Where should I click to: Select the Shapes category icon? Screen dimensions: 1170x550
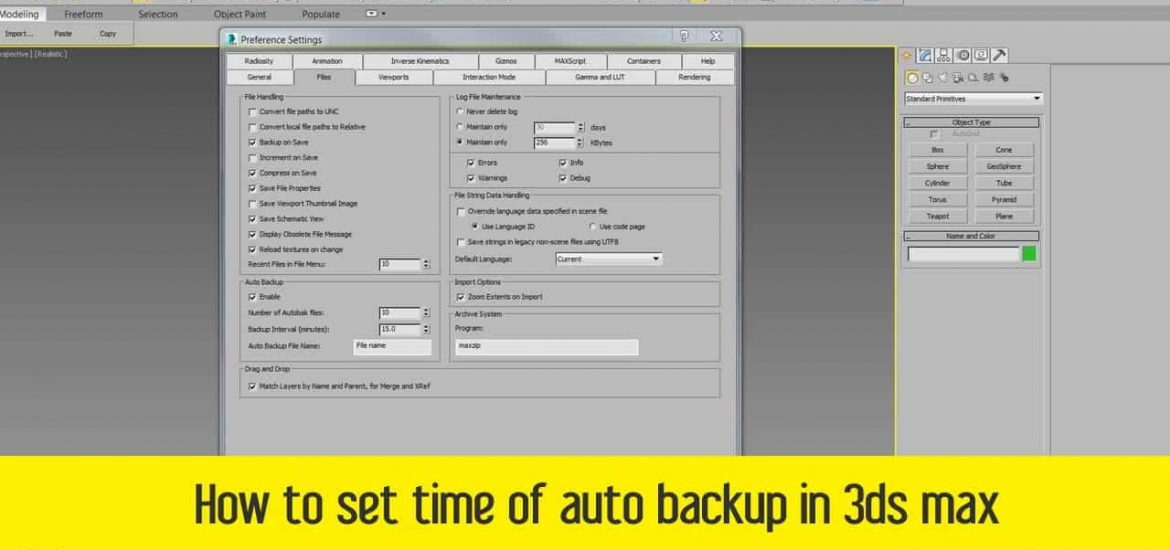point(927,77)
